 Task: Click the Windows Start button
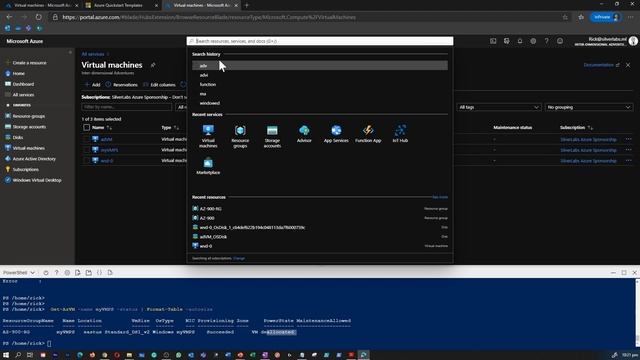(6, 355)
